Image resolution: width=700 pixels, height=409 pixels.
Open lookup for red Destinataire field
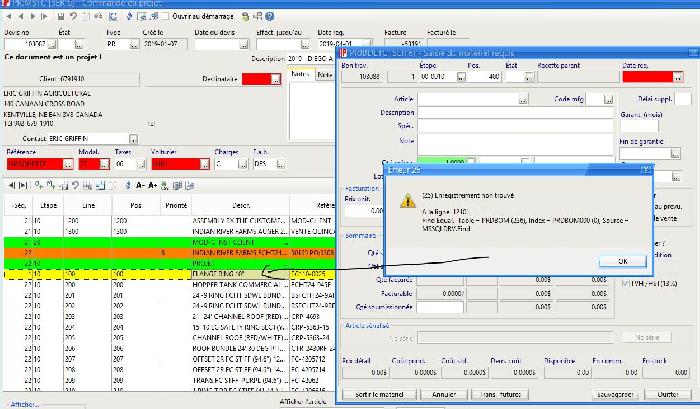[276, 80]
